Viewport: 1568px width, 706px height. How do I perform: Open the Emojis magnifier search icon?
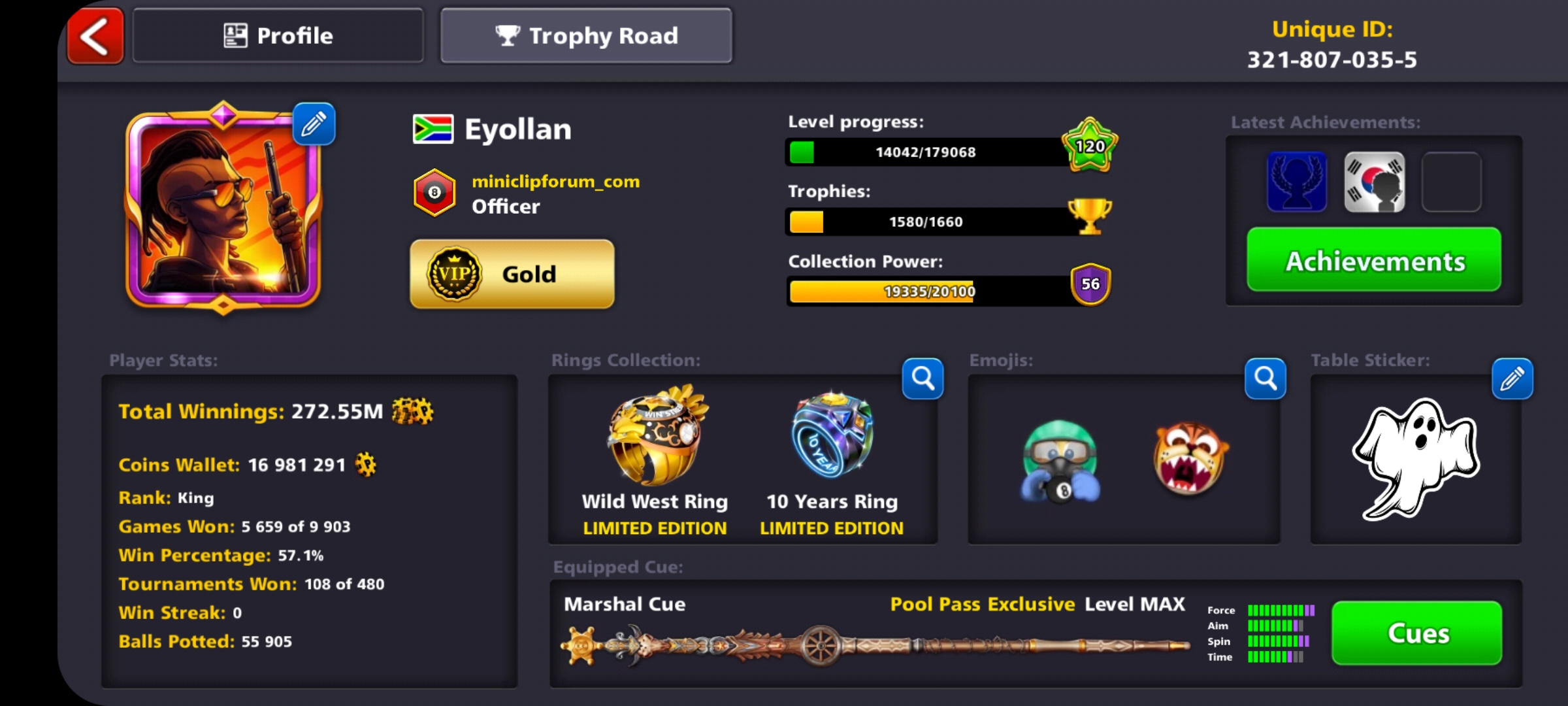pyautogui.click(x=1265, y=378)
